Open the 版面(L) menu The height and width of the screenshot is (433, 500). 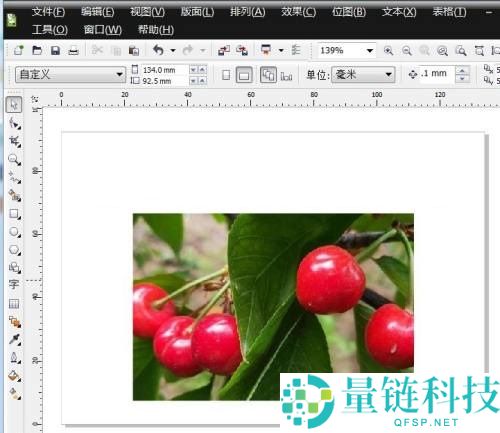[x=197, y=12]
